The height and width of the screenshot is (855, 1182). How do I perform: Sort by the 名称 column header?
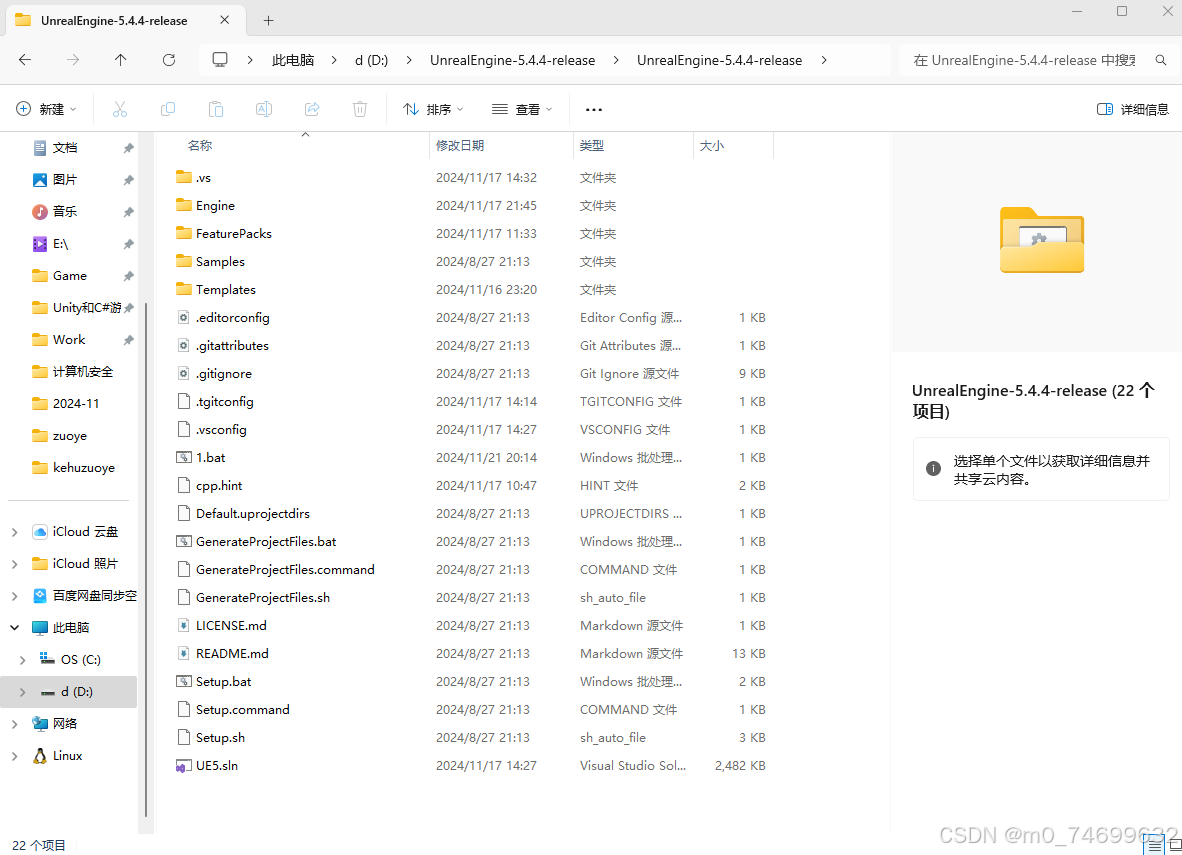[200, 146]
